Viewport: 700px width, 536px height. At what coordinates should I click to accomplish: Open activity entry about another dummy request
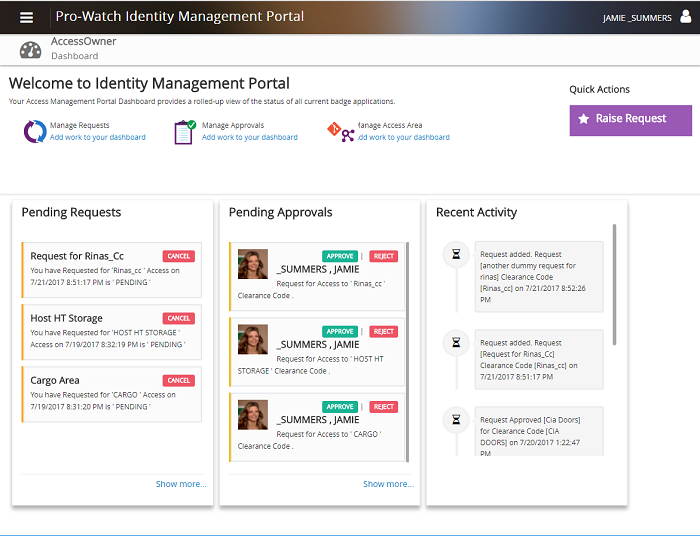point(539,277)
